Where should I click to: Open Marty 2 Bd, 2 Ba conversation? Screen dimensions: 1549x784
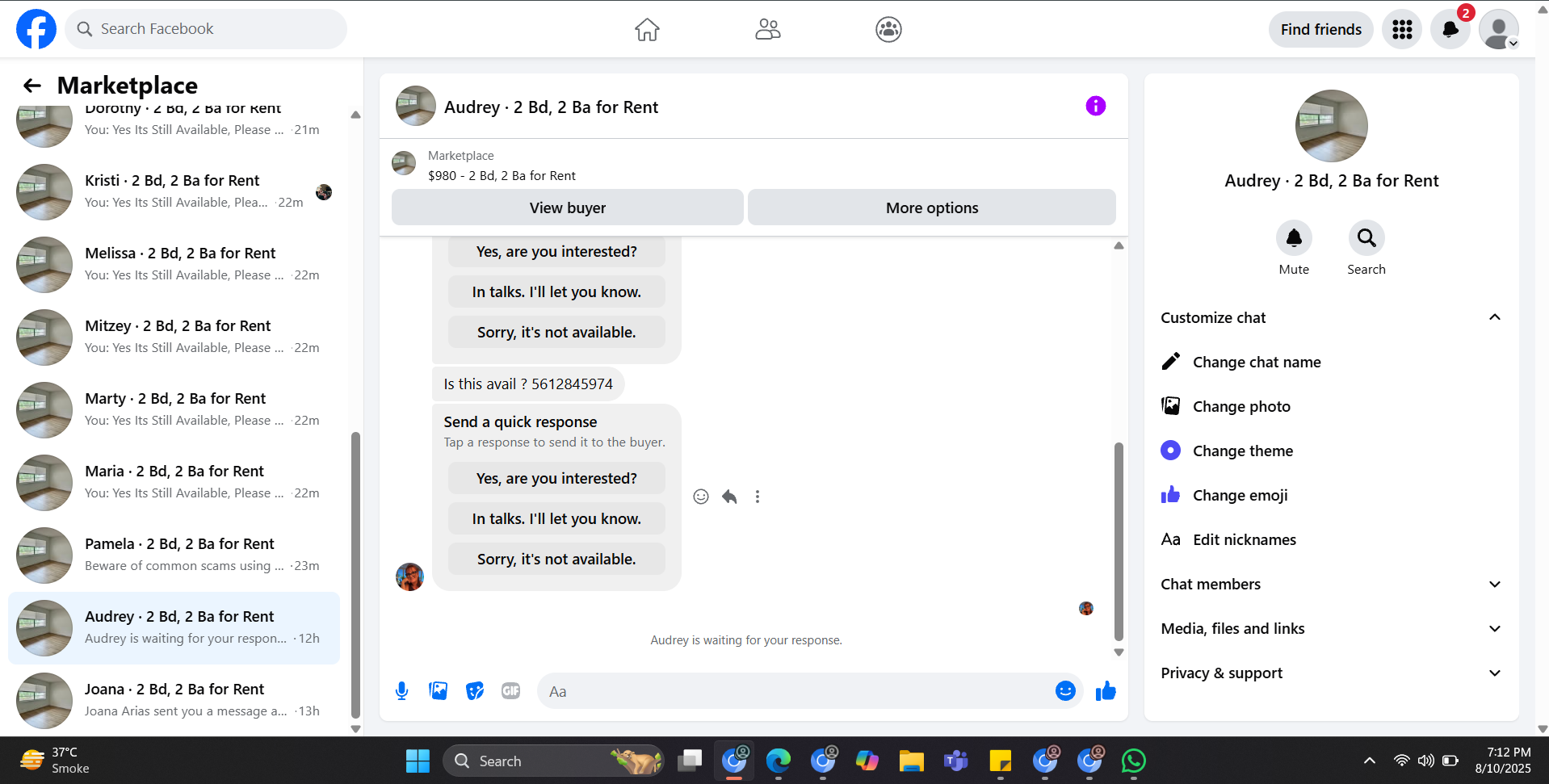174,409
